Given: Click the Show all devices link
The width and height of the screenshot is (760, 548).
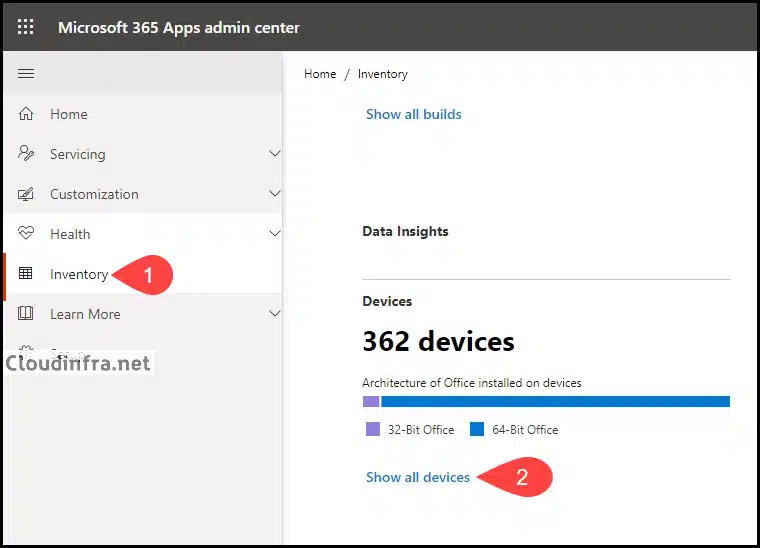Looking at the screenshot, I should (418, 477).
